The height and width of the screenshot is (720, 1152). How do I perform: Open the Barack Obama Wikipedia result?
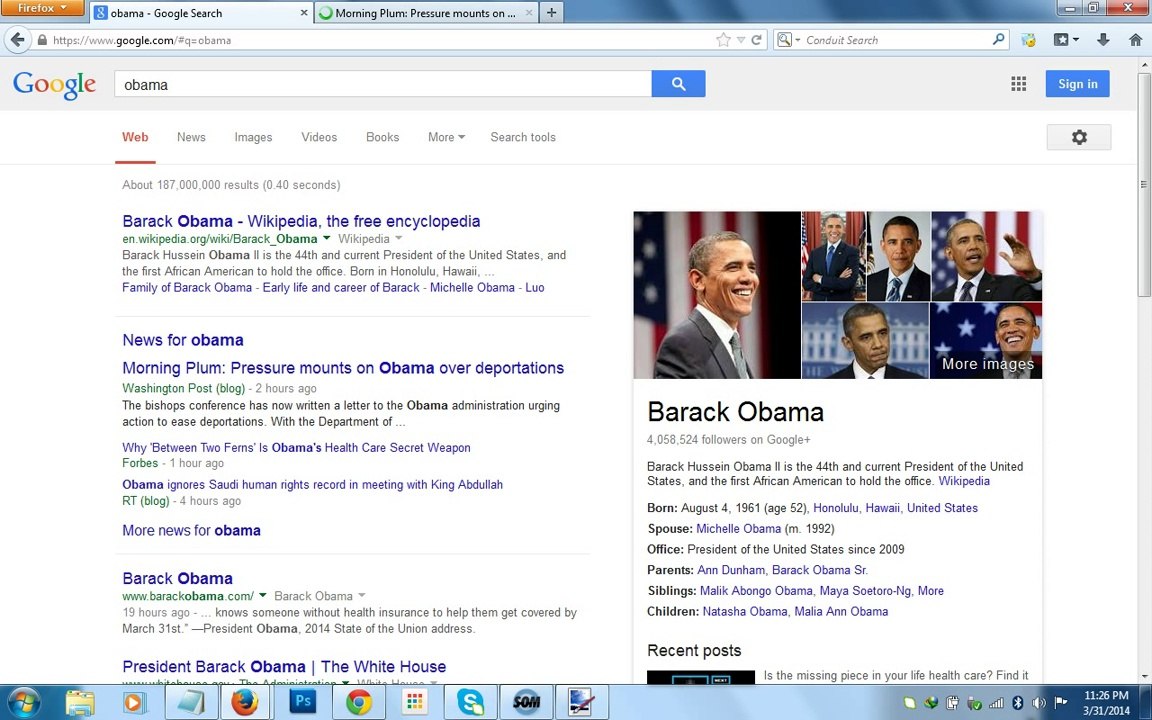point(301,221)
